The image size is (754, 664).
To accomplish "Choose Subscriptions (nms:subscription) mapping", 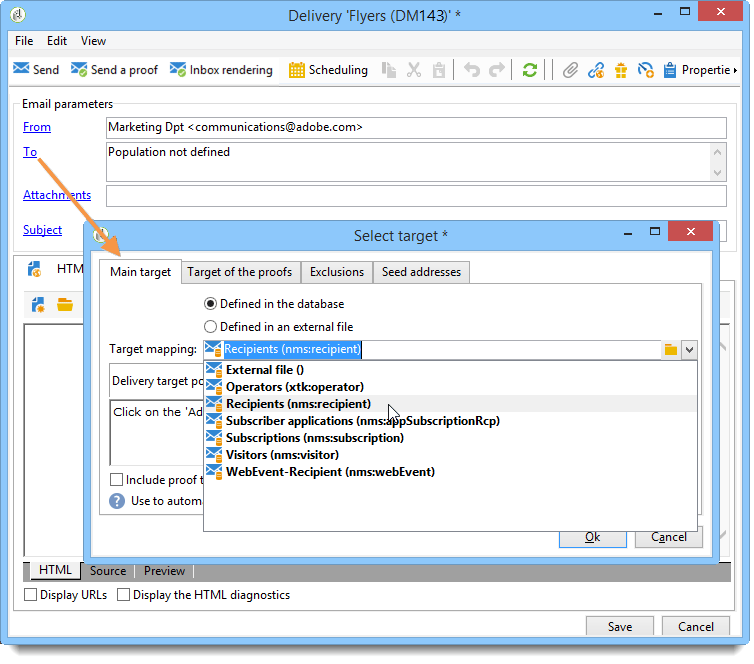I will (451, 438).
